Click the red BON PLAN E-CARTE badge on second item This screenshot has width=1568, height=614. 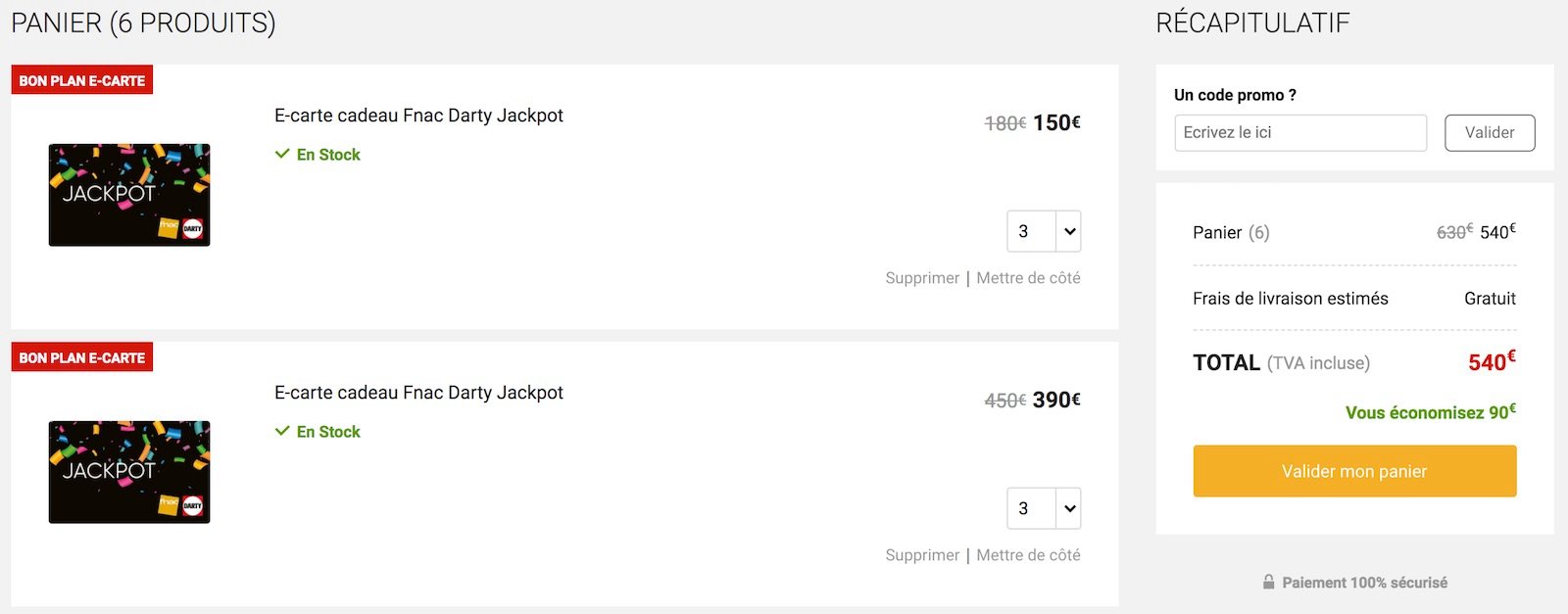pos(81,356)
